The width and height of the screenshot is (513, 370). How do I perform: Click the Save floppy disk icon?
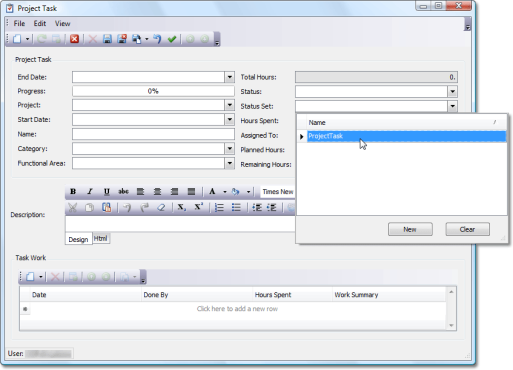(x=107, y=39)
